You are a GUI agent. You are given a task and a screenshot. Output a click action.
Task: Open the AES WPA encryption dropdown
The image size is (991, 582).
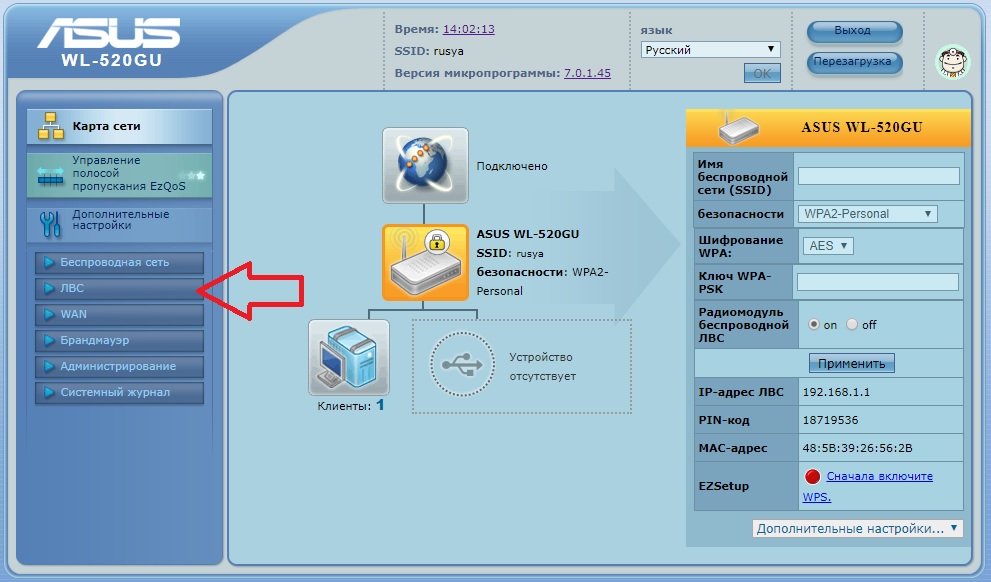(828, 246)
